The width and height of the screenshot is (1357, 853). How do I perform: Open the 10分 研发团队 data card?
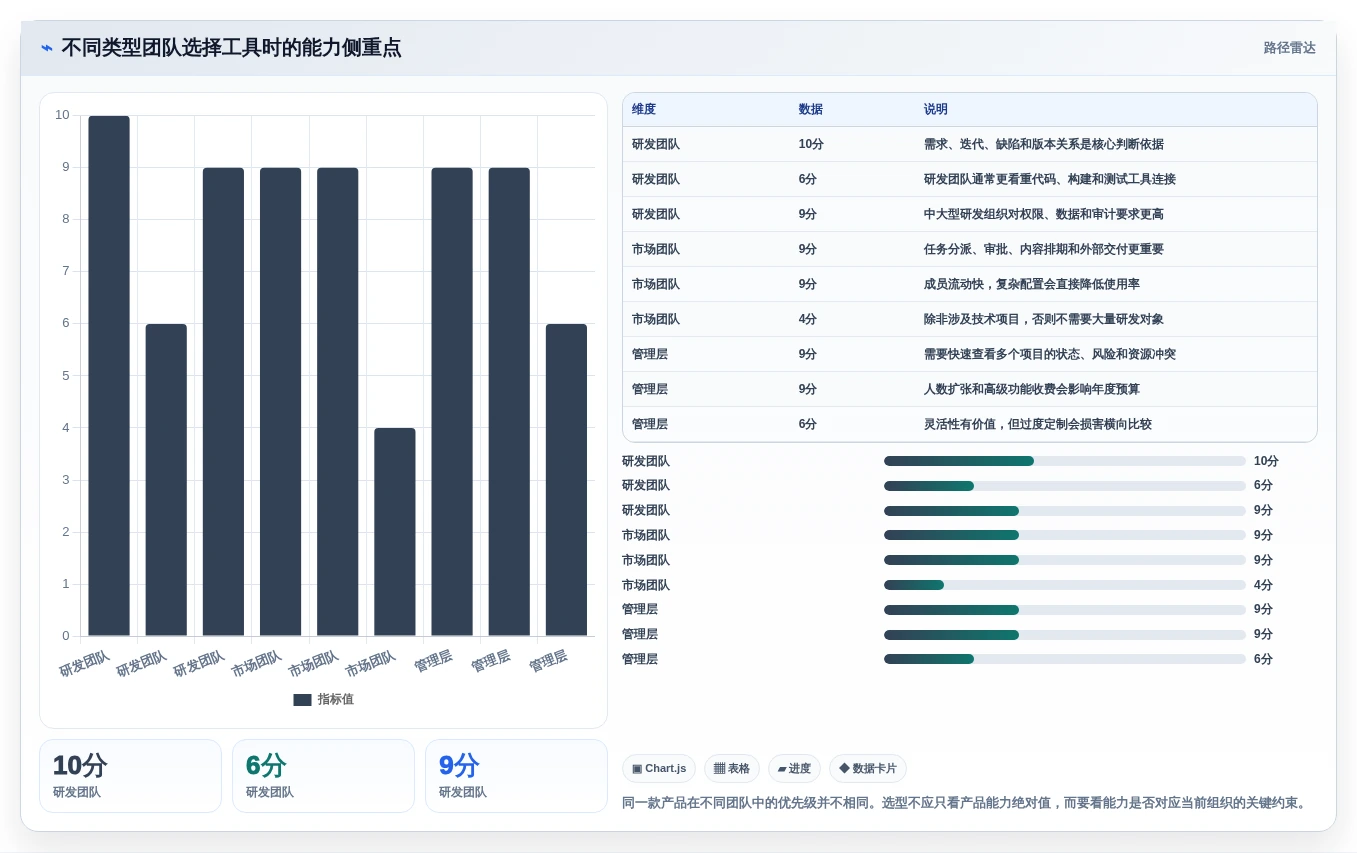click(x=130, y=776)
